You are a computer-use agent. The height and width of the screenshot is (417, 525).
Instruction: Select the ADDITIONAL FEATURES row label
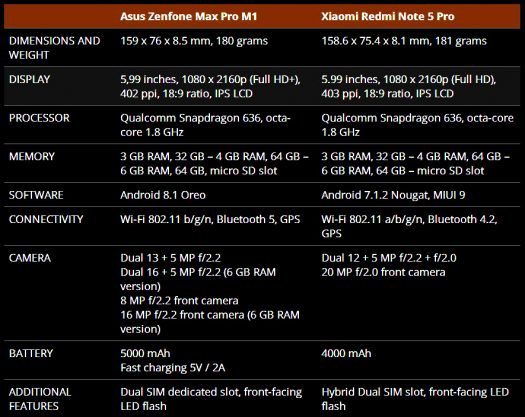(x=40, y=399)
